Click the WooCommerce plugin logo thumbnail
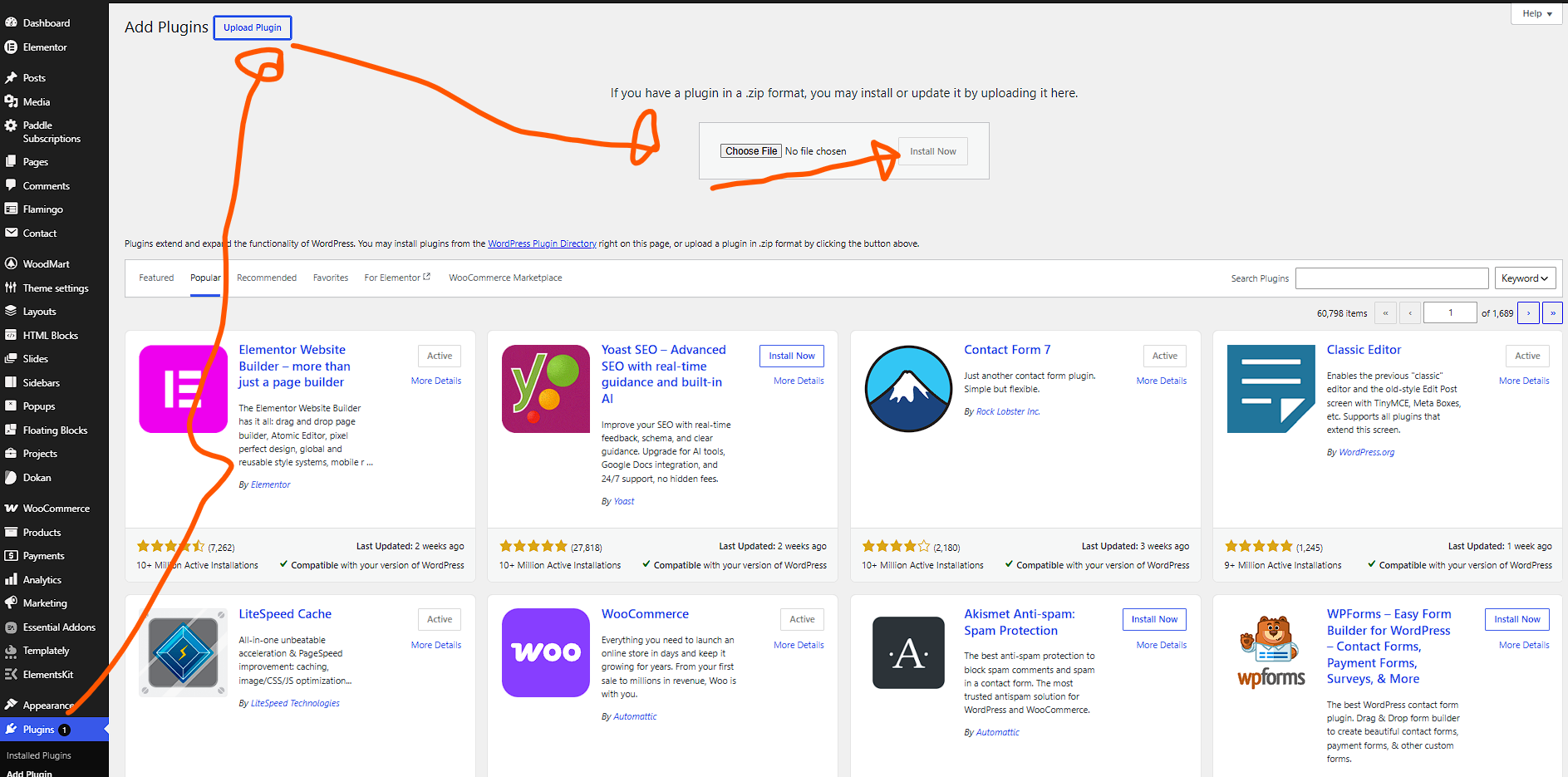The image size is (1568, 777). click(546, 652)
